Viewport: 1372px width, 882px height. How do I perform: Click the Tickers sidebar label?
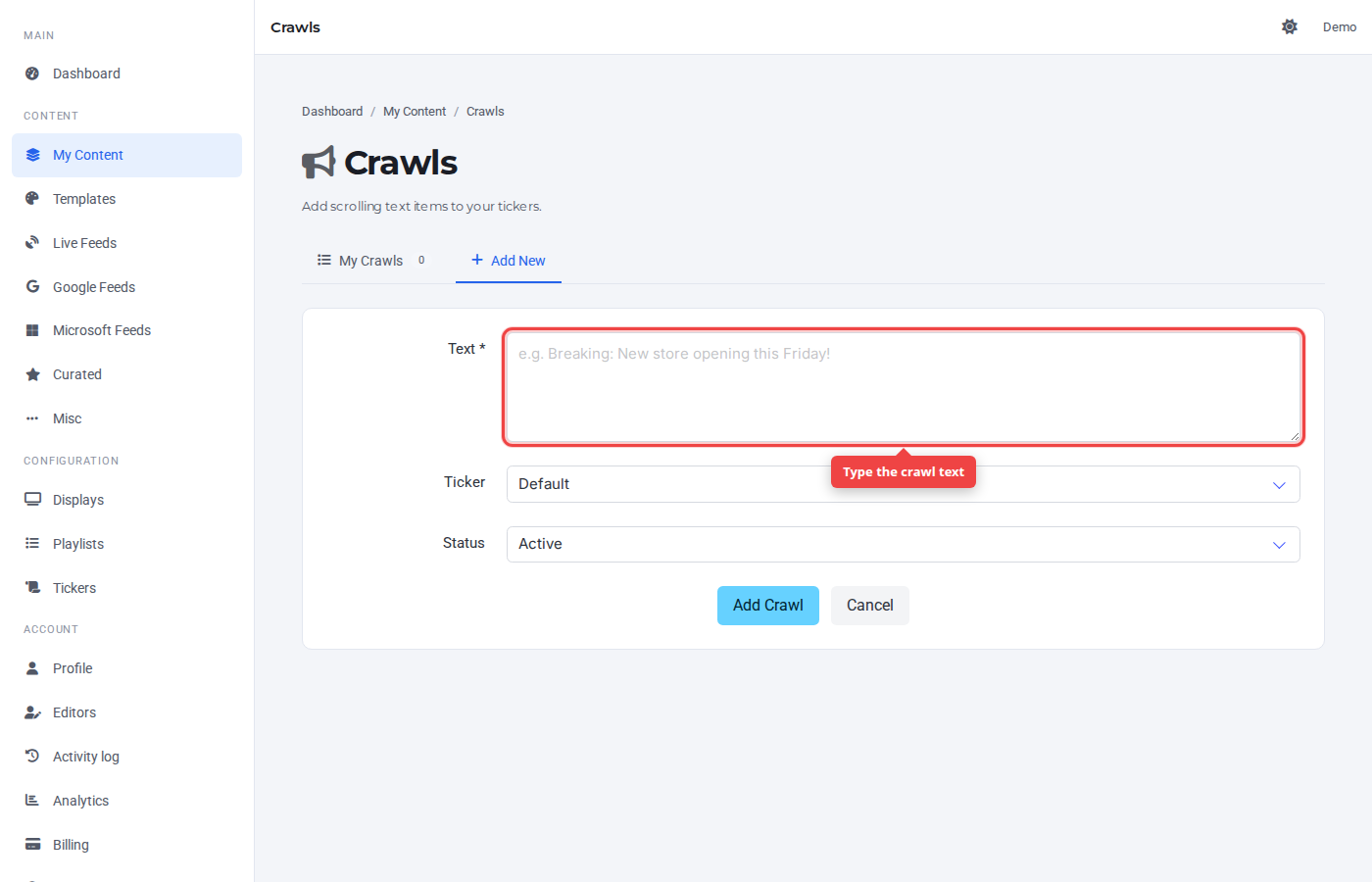point(74,588)
